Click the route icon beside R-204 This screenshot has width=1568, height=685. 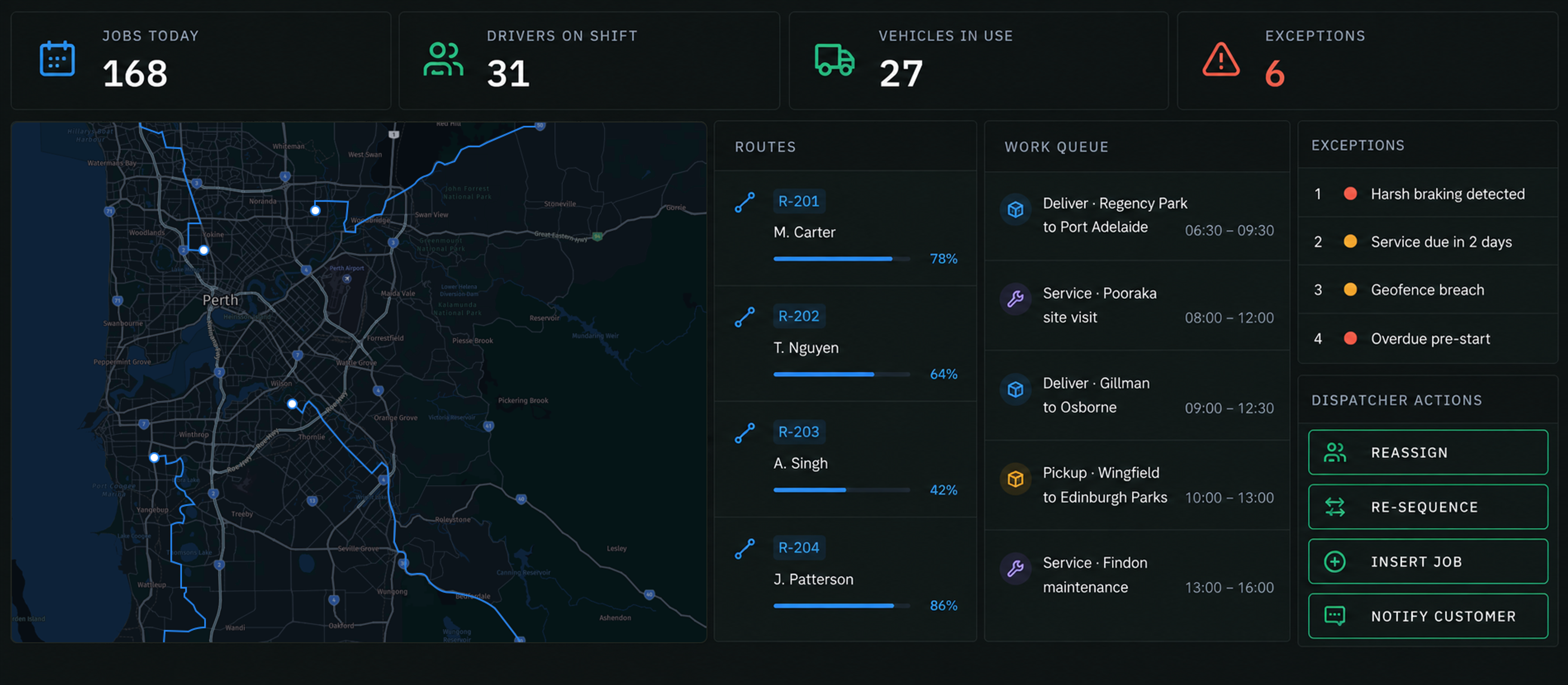click(744, 549)
